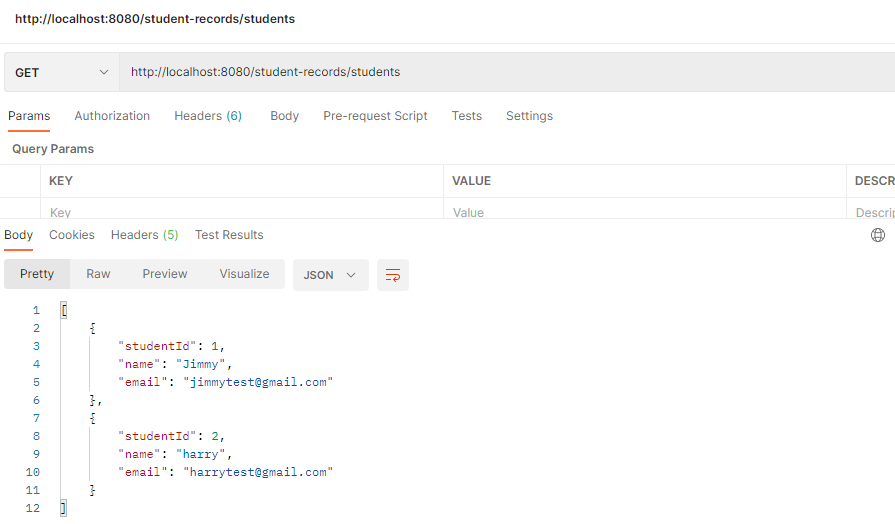Open the response Cookies tab

(x=72, y=235)
